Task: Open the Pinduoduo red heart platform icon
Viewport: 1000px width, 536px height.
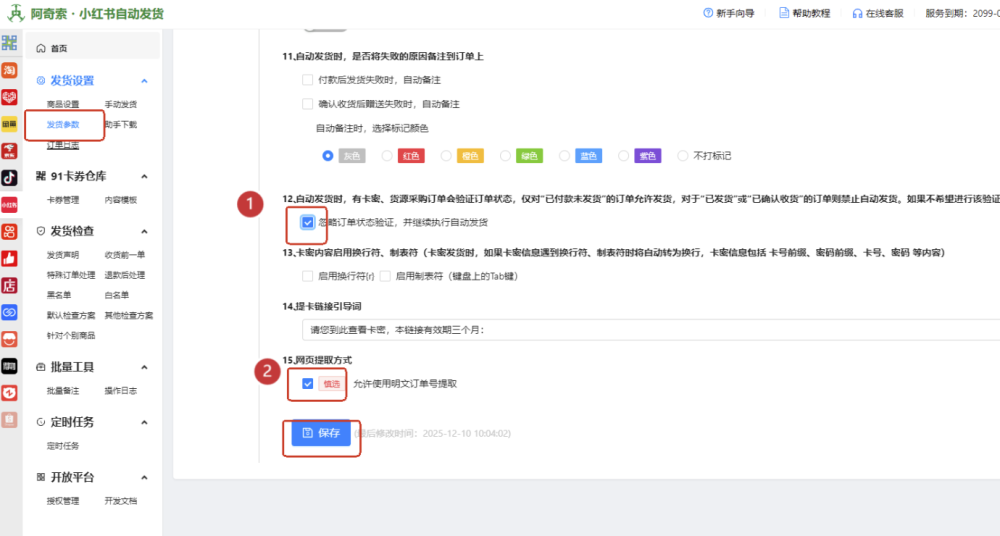Action: pyautogui.click(x=9, y=97)
